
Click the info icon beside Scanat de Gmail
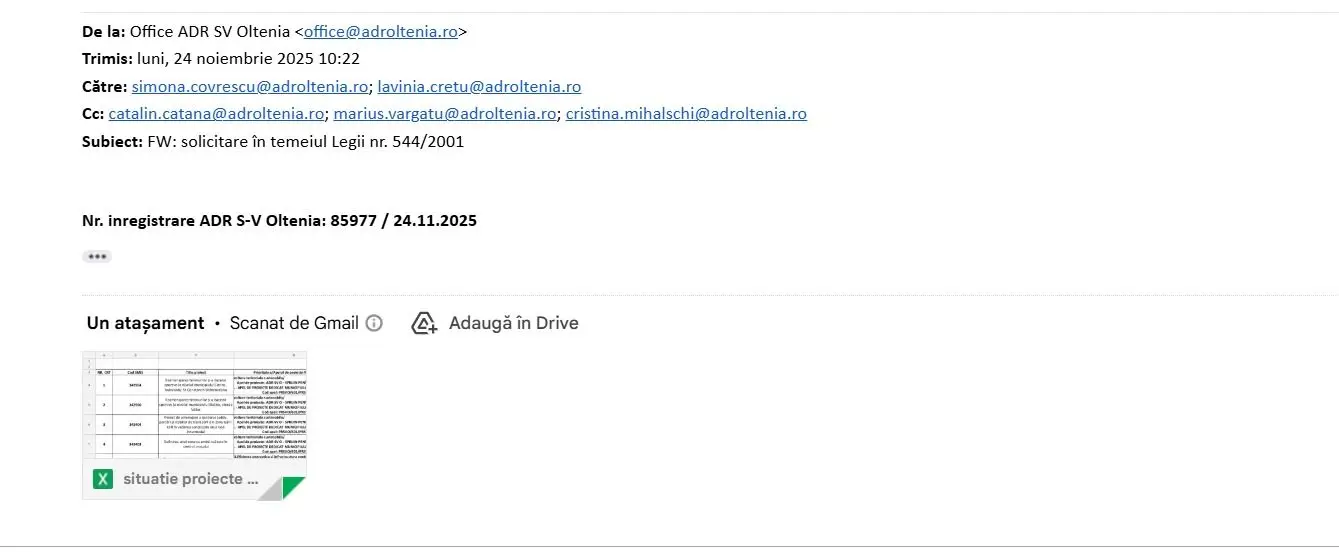pos(374,323)
